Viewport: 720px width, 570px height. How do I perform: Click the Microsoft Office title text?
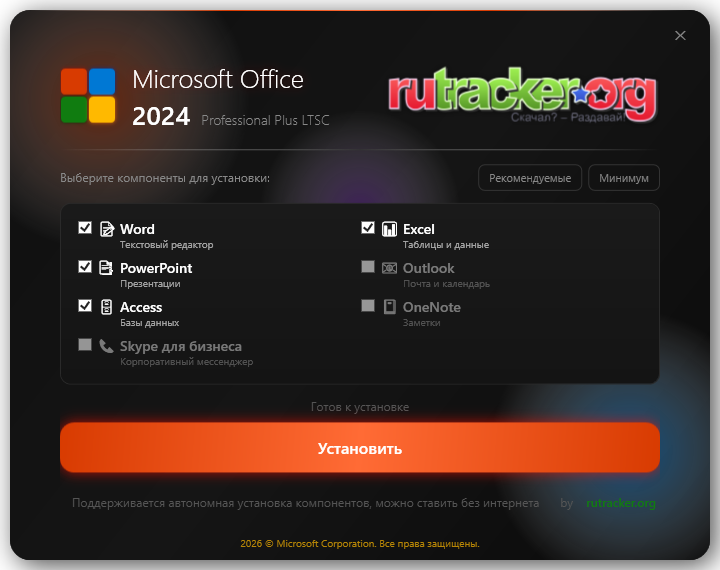click(218, 79)
